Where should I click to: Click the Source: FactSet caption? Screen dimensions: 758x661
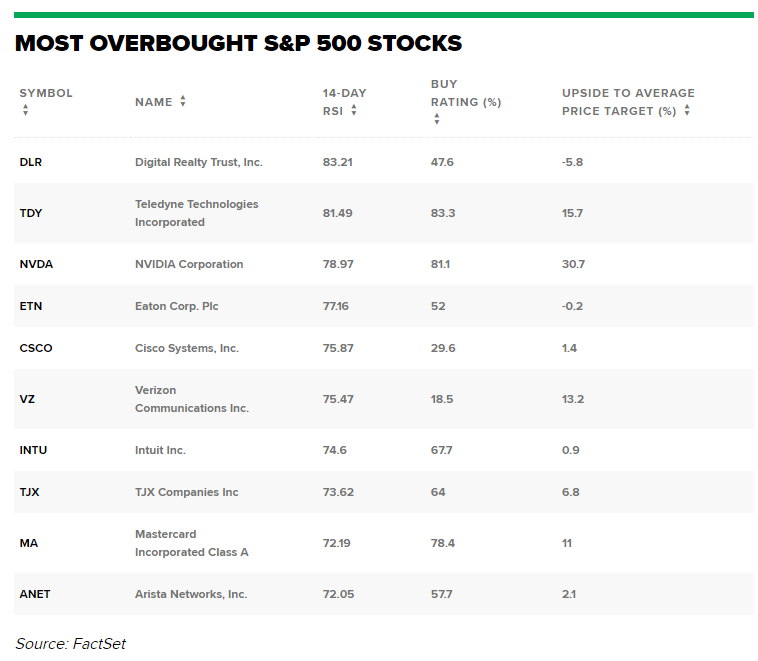(71, 644)
